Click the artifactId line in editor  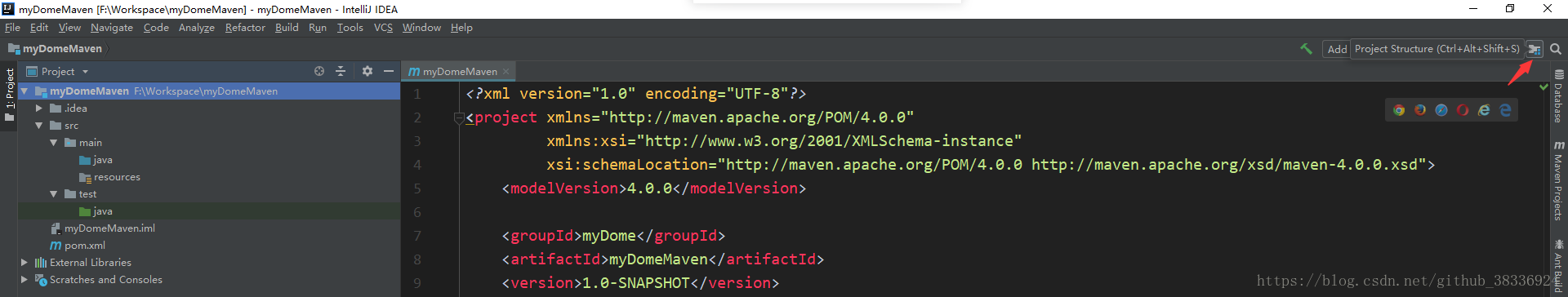pos(662,259)
